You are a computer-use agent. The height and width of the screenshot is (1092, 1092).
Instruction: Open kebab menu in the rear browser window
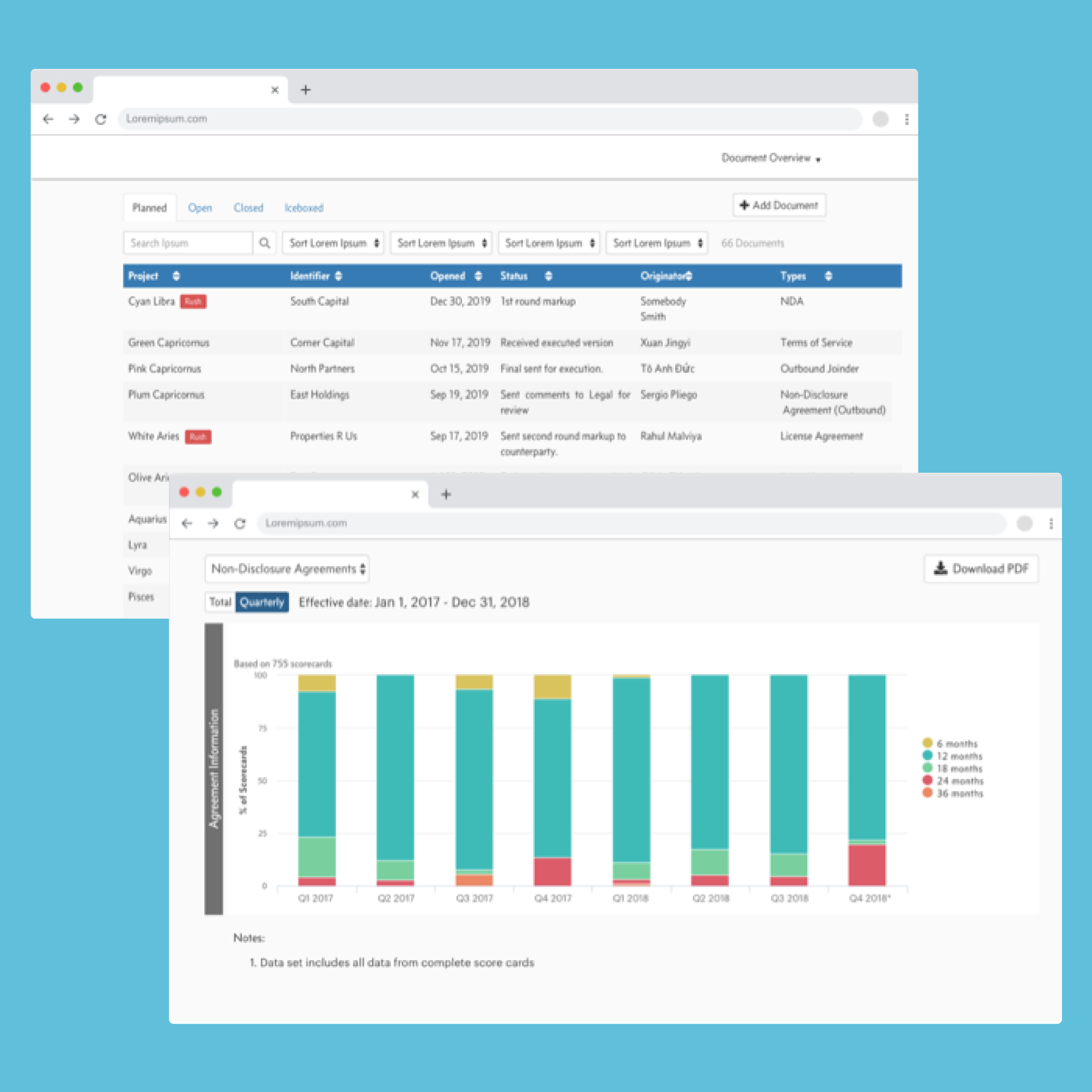click(907, 120)
